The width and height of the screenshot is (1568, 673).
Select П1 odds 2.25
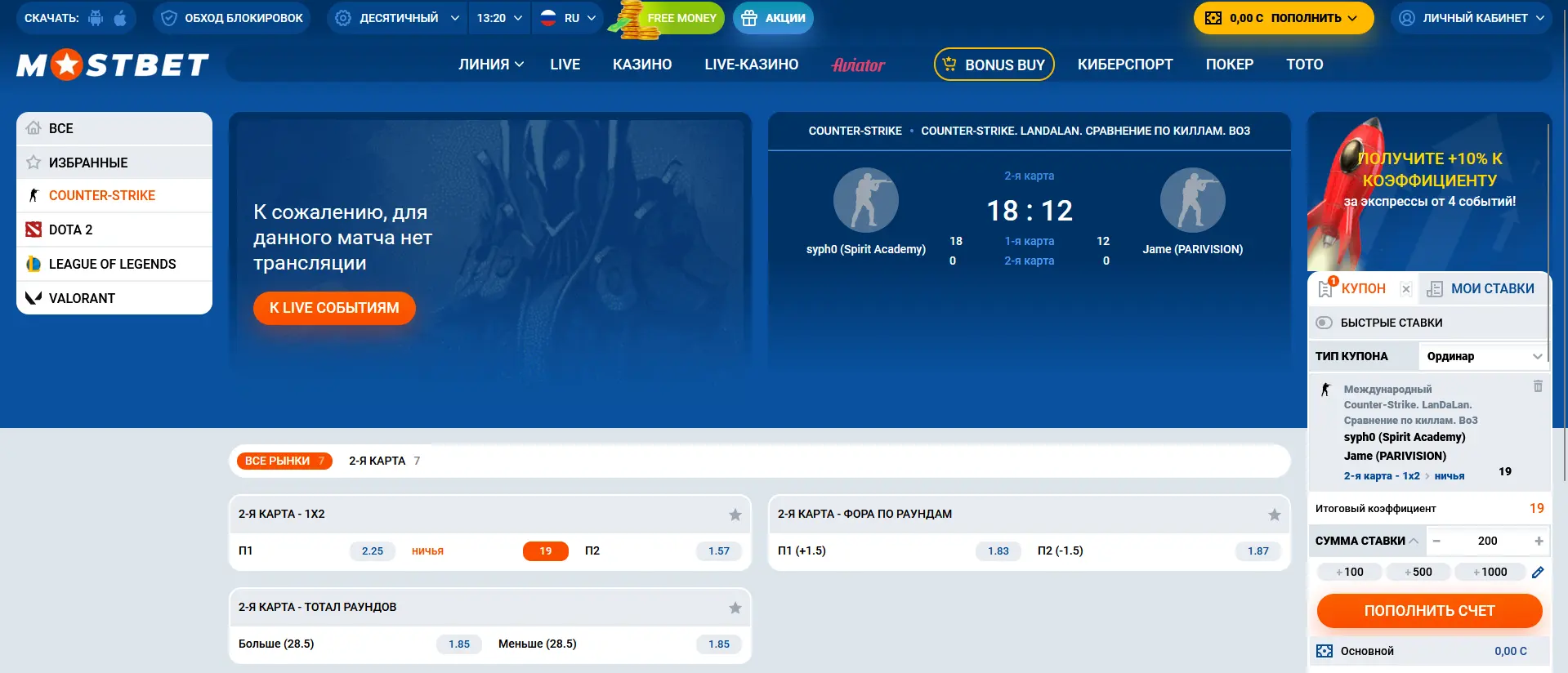(373, 551)
